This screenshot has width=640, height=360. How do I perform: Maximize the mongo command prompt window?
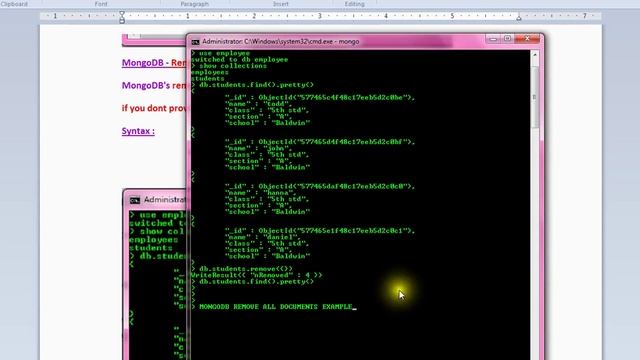[x=507, y=39]
